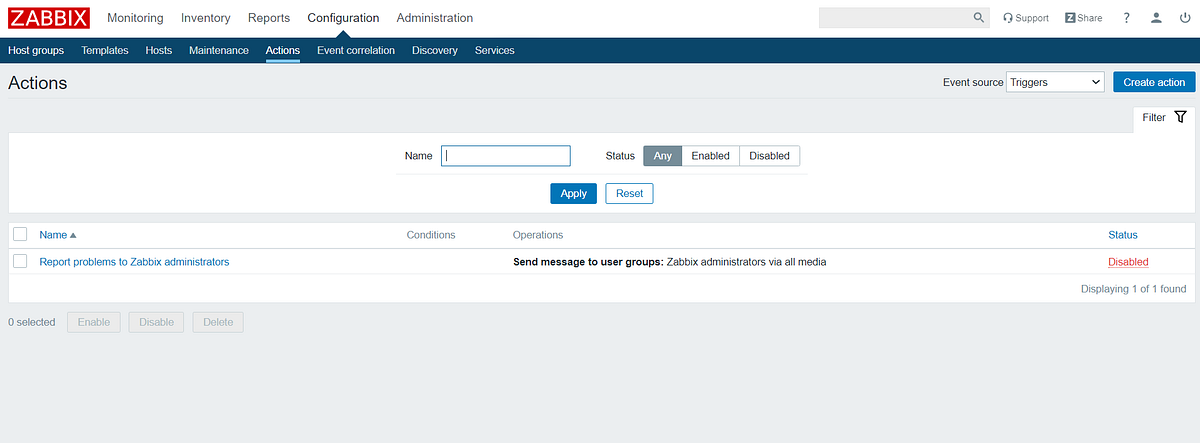Tick checkbox for Report problems action
Screen dimensions: 1200x443
20,261
